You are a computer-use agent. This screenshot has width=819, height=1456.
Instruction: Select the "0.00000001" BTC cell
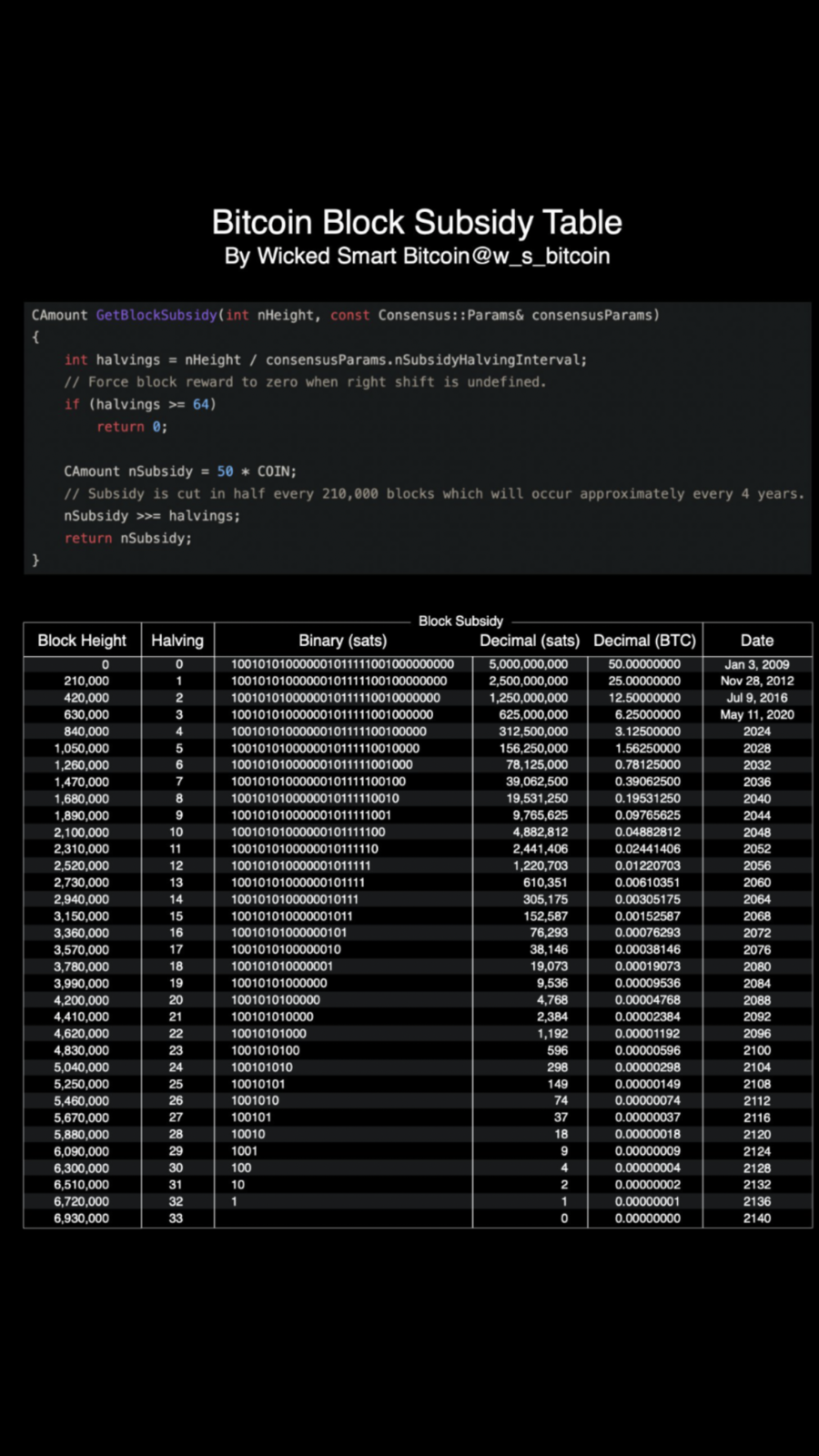coord(648,1201)
